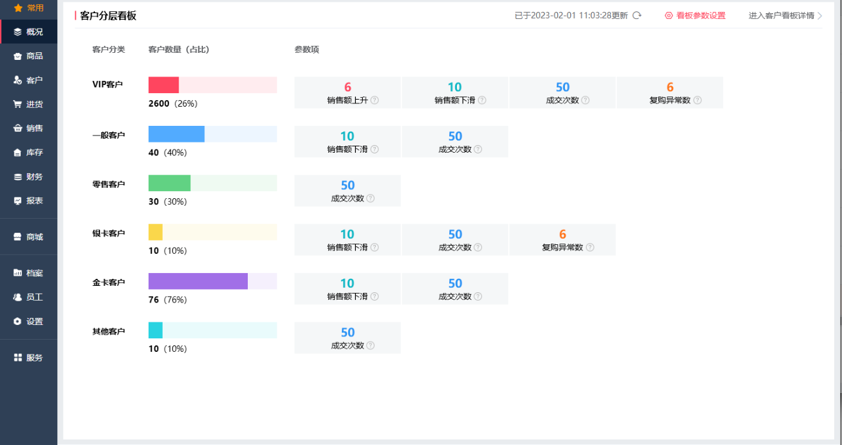Viewport: 842px width, 445px height.
Task: Open the 商品 sidebar section
Action: [x=28, y=56]
